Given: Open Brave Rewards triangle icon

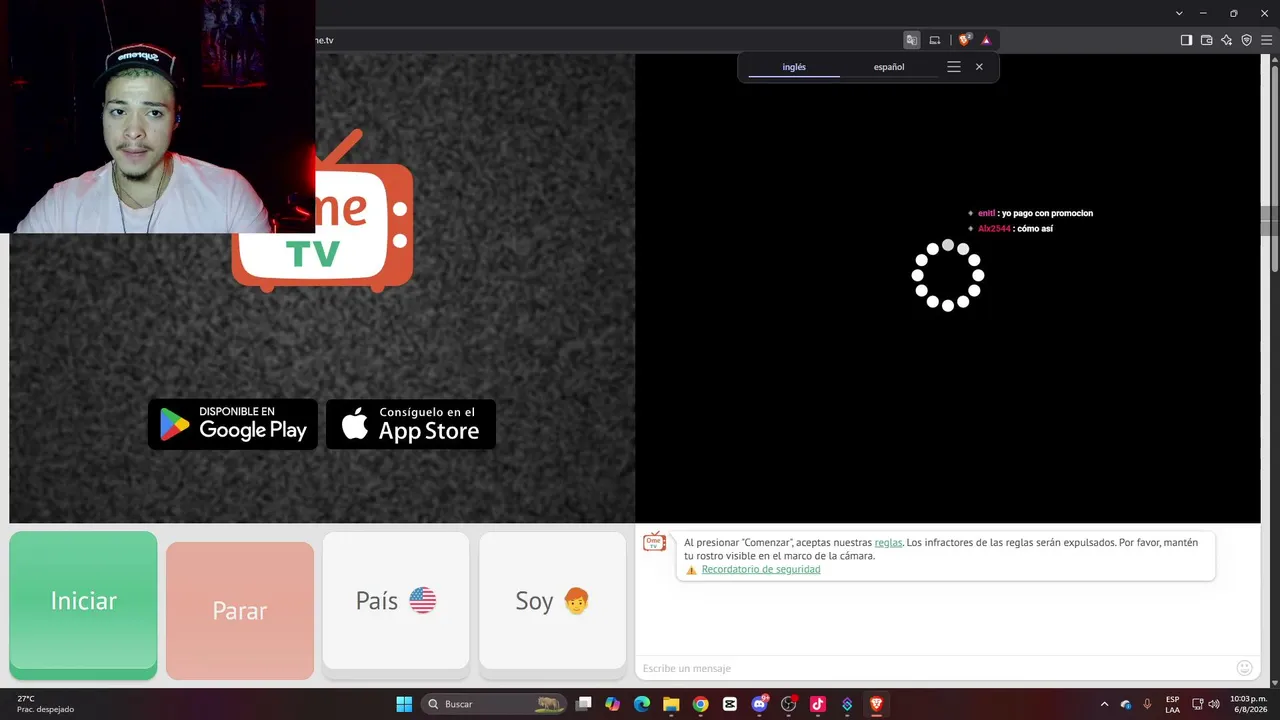Looking at the screenshot, I should point(986,40).
